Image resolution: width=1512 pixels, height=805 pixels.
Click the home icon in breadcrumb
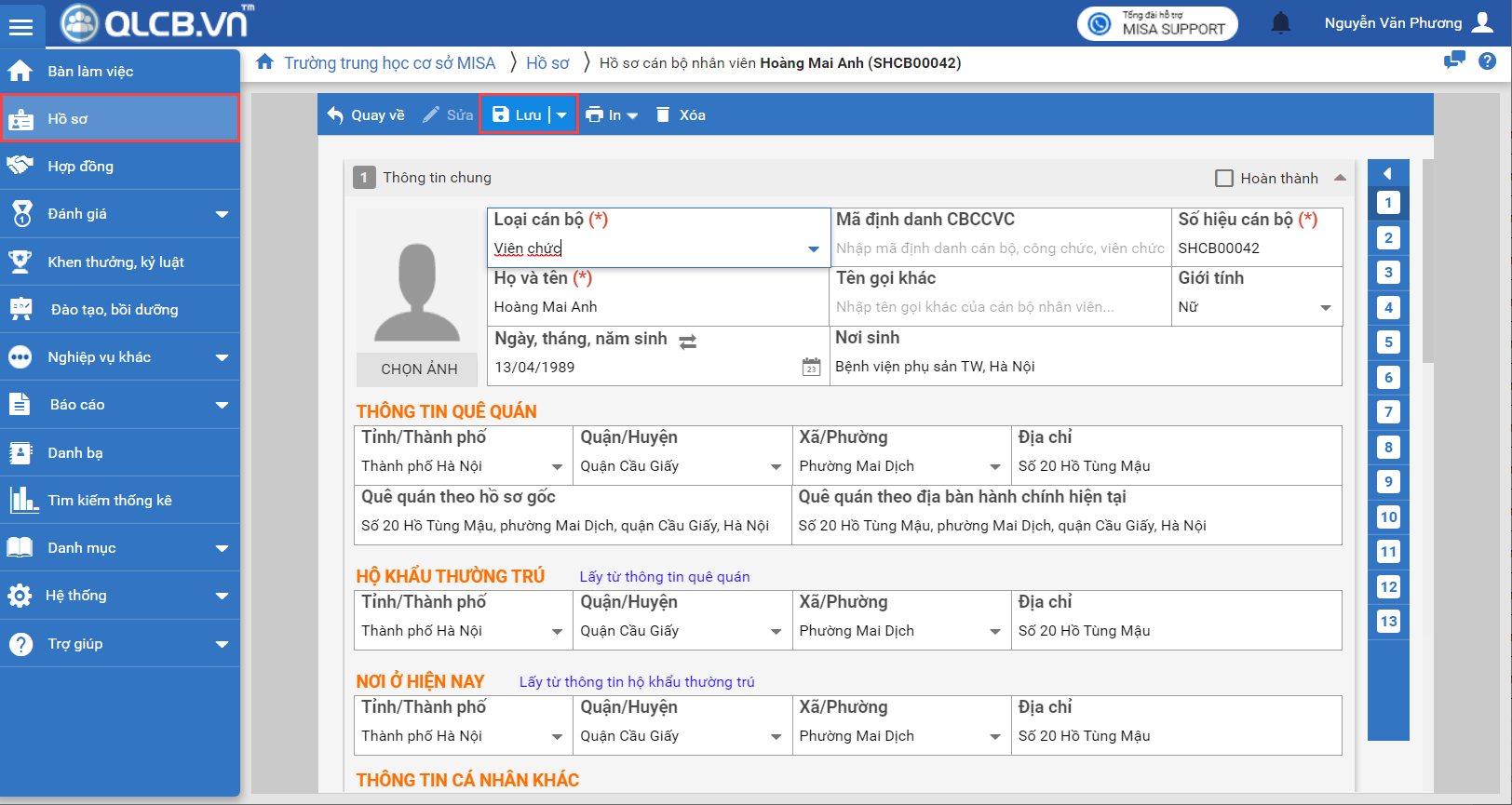click(265, 62)
